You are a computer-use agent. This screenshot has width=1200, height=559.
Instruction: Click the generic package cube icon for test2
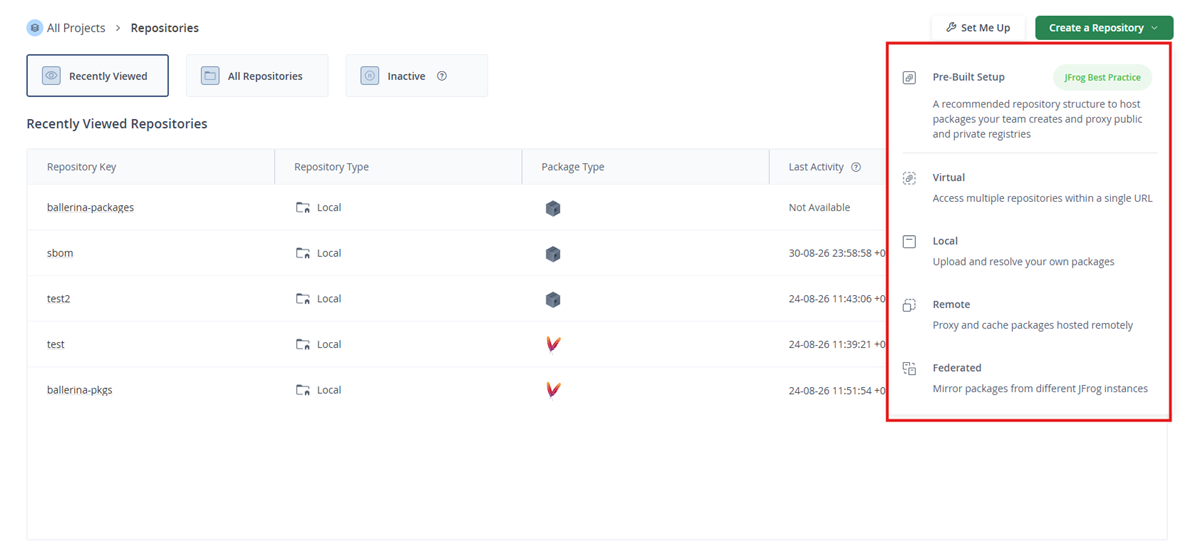(553, 299)
